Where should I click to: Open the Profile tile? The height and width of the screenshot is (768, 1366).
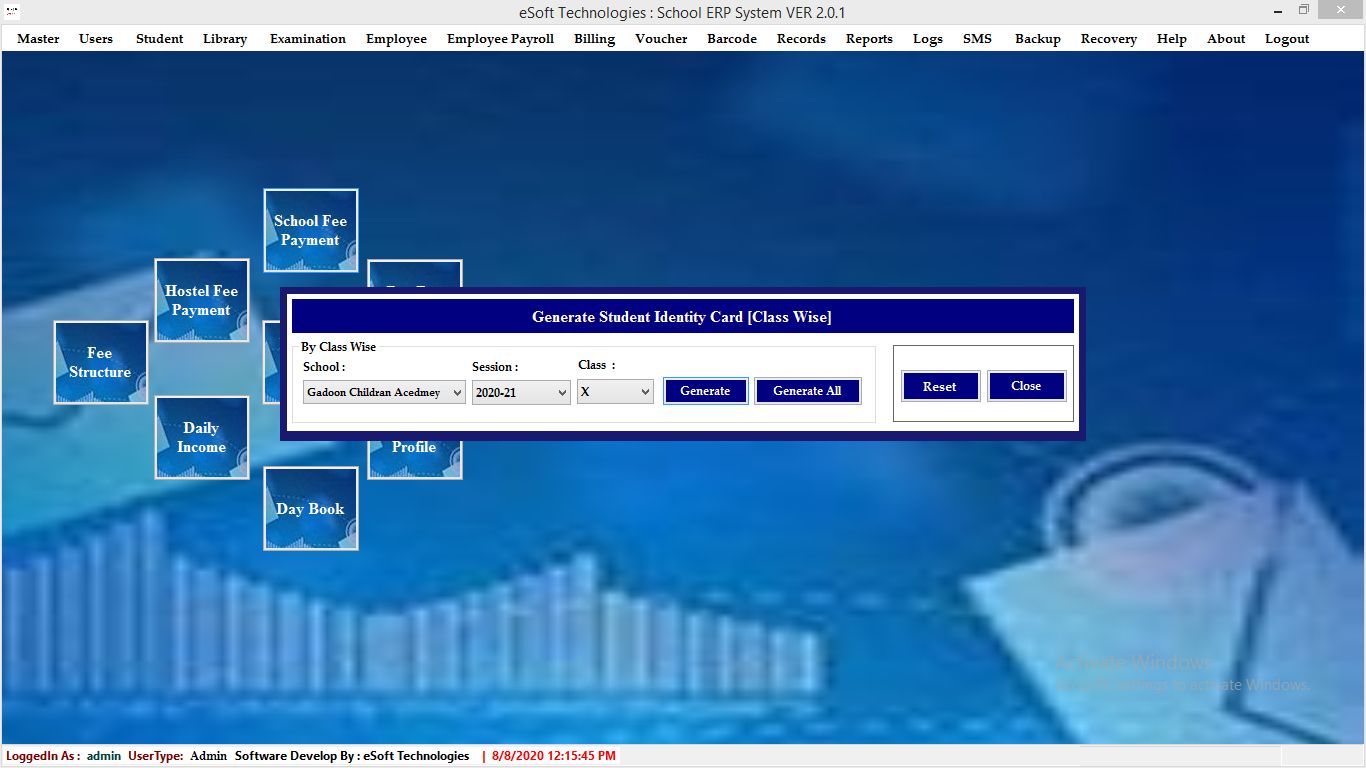click(x=414, y=458)
